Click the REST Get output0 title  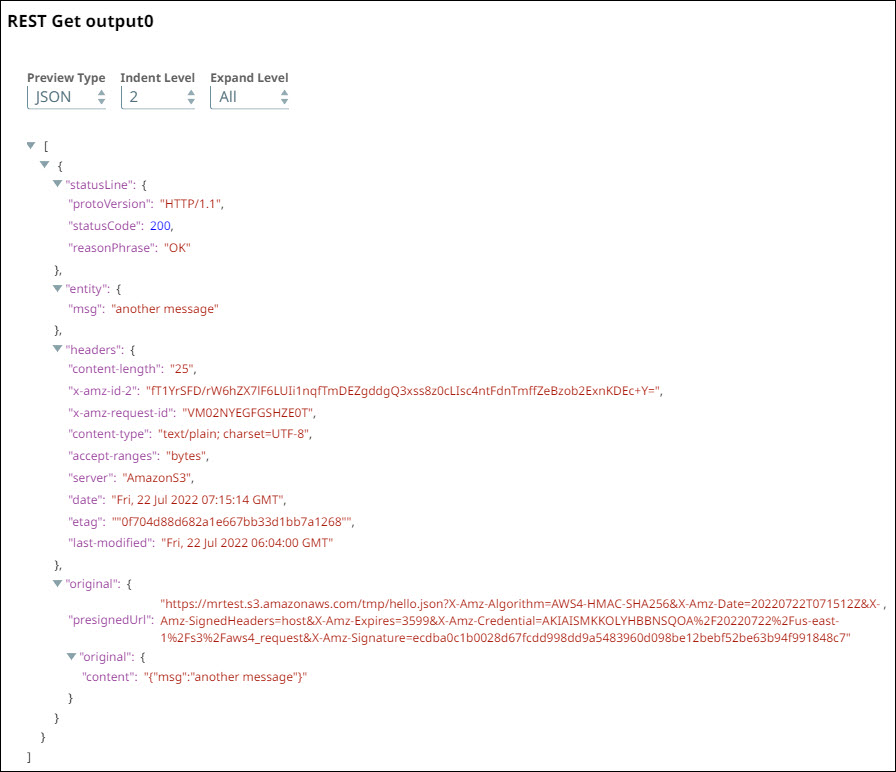tap(81, 21)
